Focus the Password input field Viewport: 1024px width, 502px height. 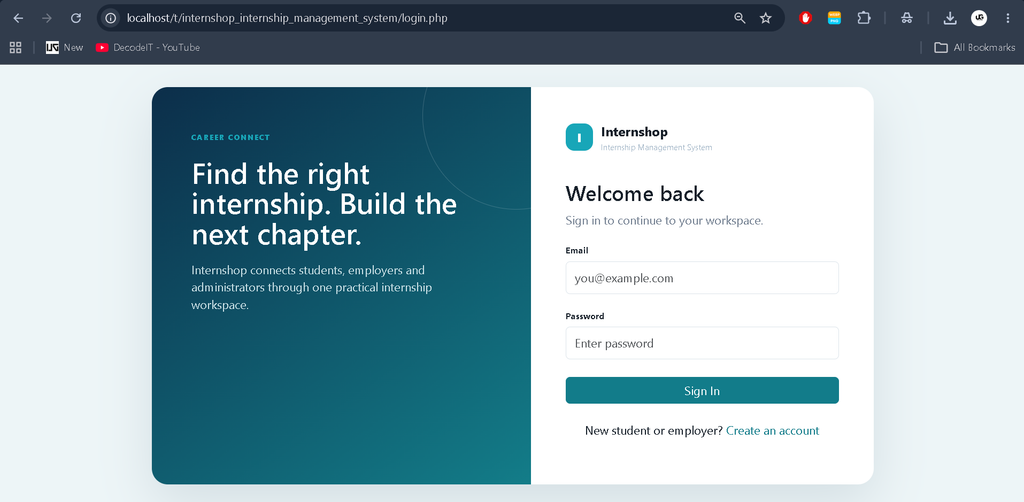(x=702, y=343)
